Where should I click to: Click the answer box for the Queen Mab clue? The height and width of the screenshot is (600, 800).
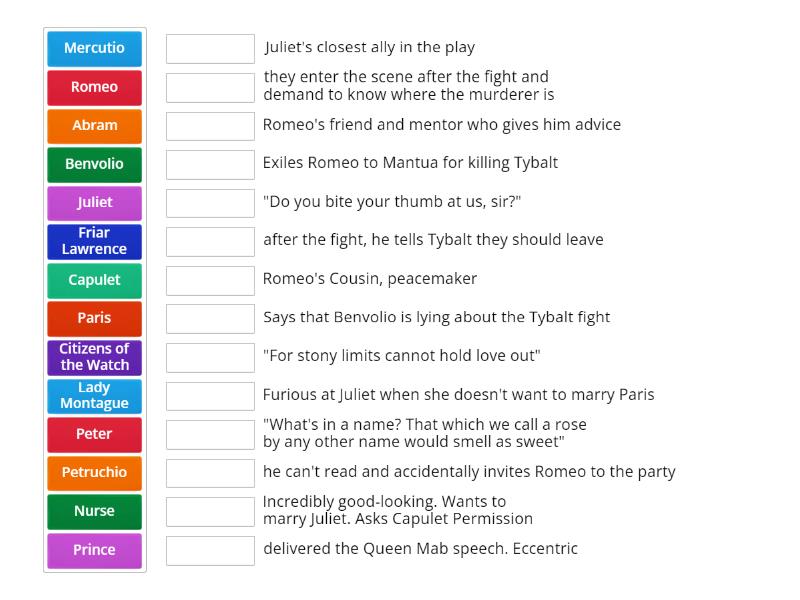(210, 548)
